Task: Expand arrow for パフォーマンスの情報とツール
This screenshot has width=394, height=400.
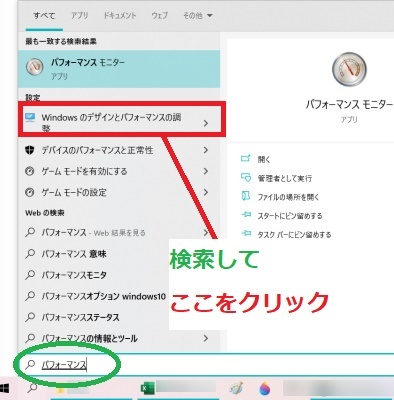Action: point(206,338)
